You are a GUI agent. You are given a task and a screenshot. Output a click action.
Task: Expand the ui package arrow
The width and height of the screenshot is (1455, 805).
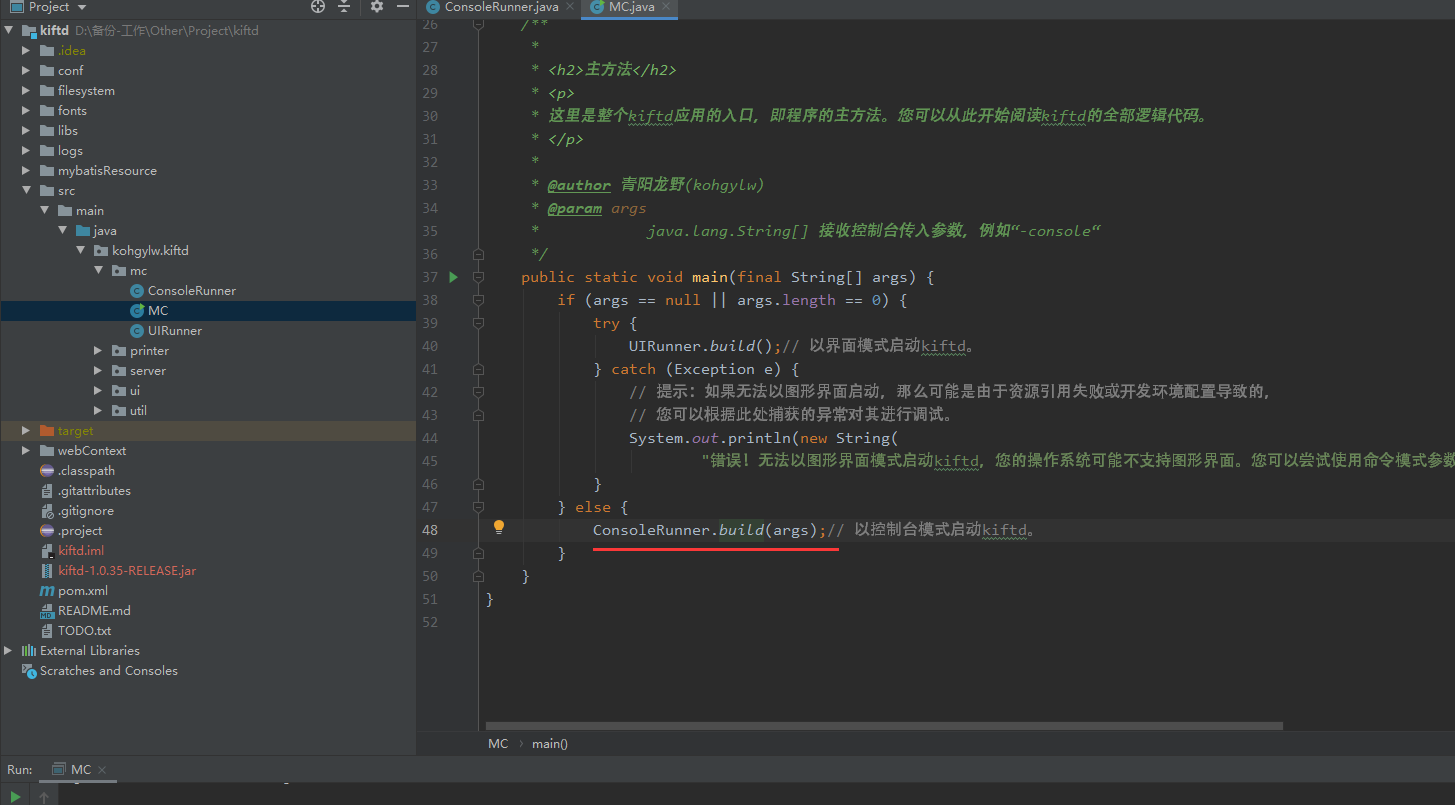pos(99,390)
